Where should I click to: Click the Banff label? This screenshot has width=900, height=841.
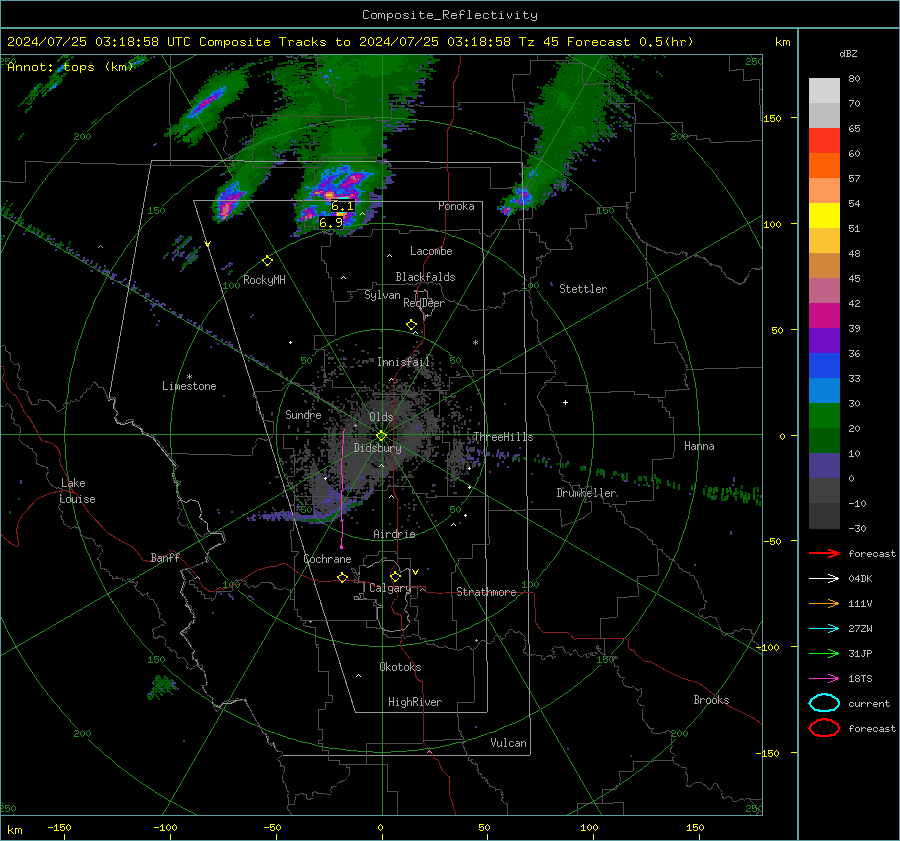click(x=165, y=557)
